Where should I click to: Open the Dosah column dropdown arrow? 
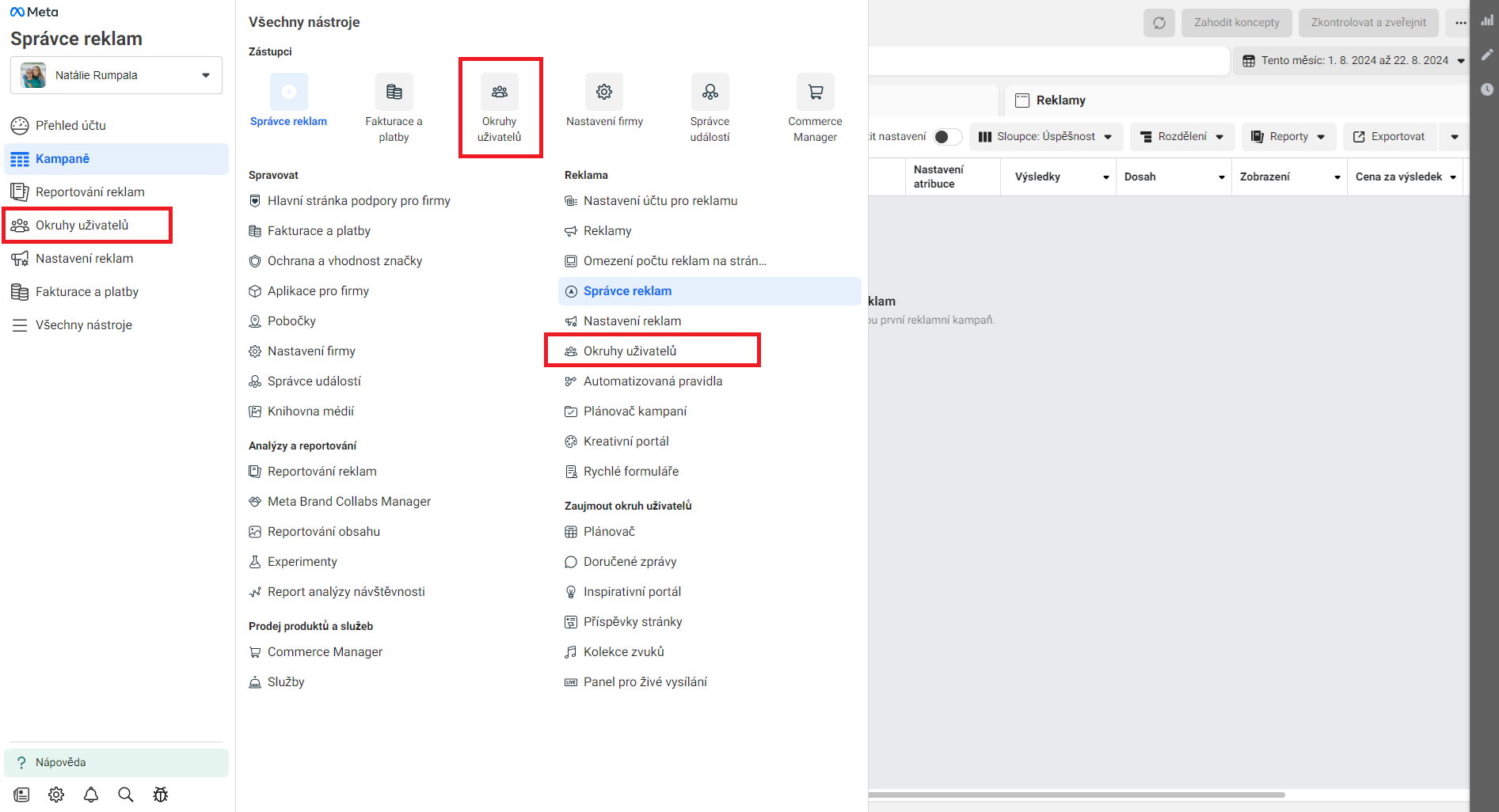(1222, 177)
